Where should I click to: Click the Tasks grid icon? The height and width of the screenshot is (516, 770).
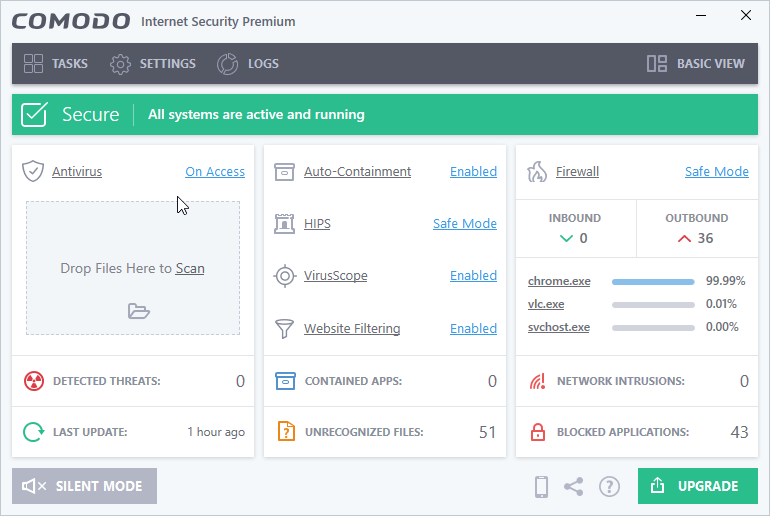pos(33,64)
